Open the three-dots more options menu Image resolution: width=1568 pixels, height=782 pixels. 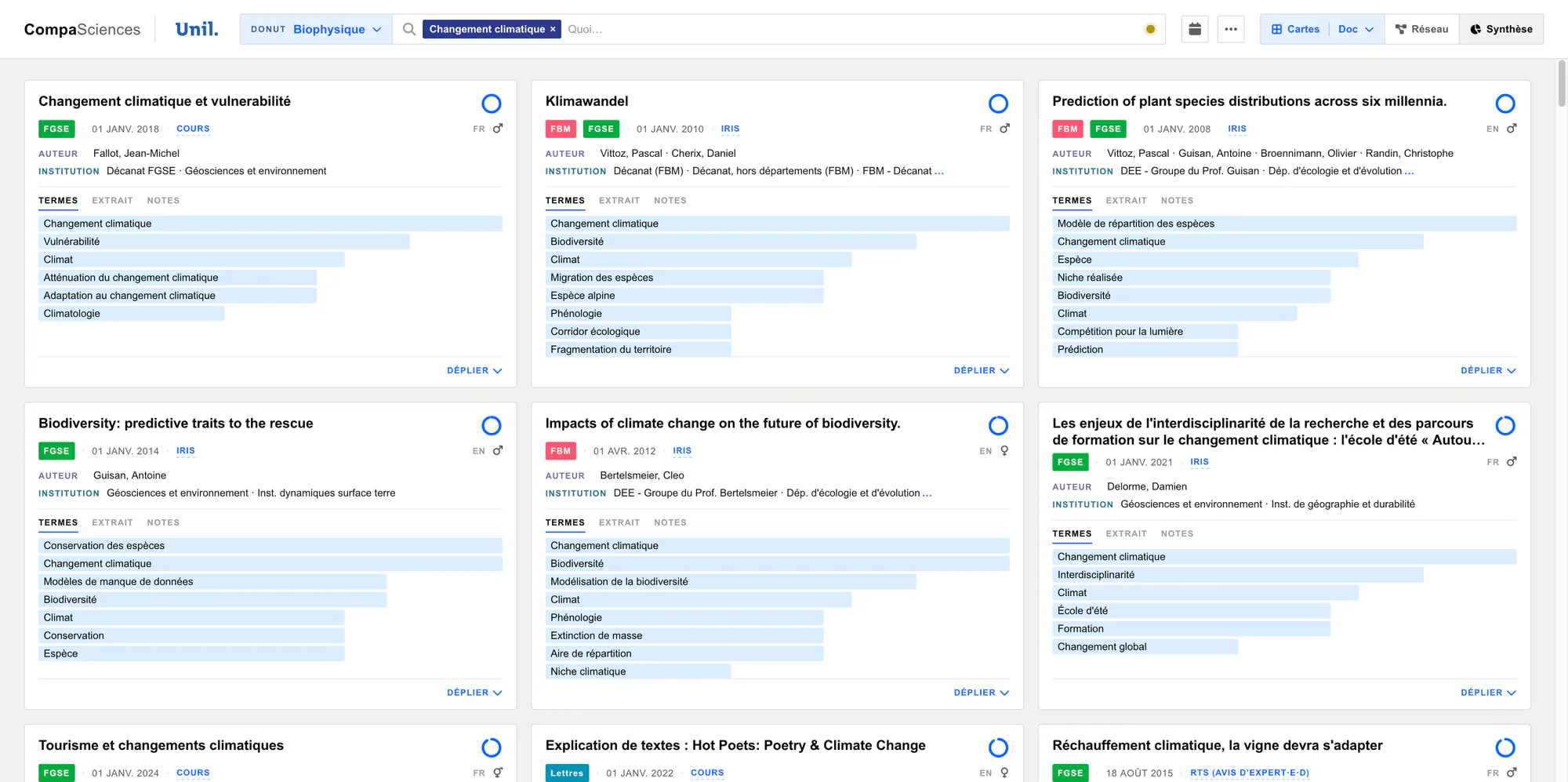pos(1231,29)
